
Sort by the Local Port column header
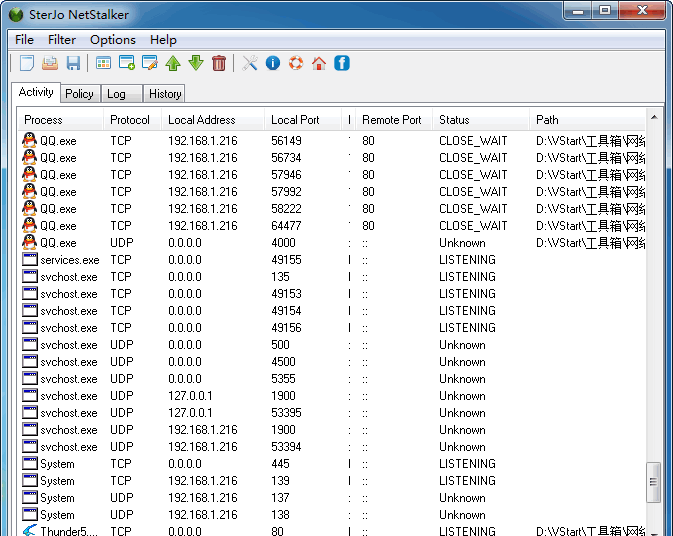[x=295, y=120]
